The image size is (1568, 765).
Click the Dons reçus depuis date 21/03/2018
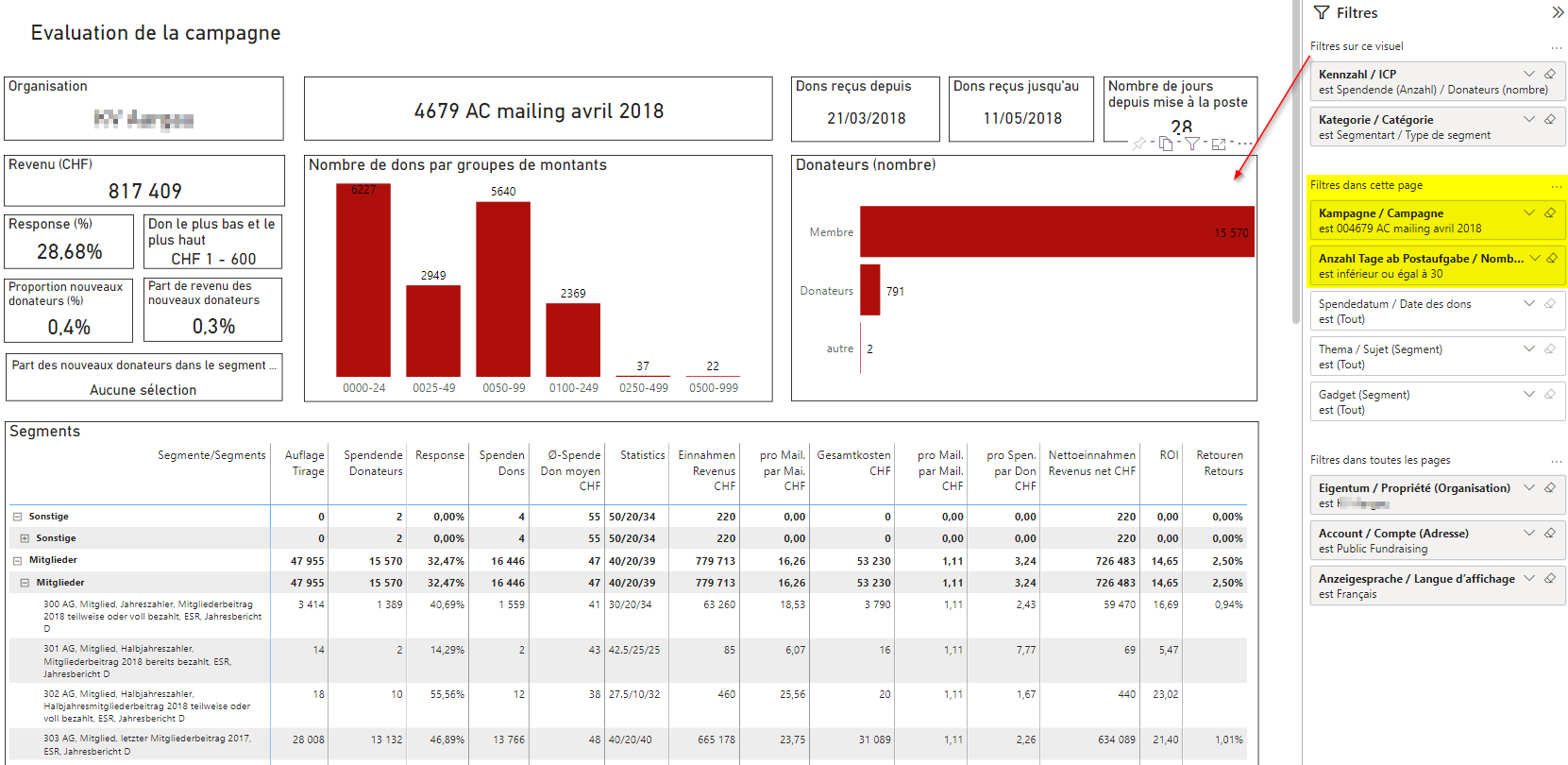pyautogui.click(x=866, y=118)
